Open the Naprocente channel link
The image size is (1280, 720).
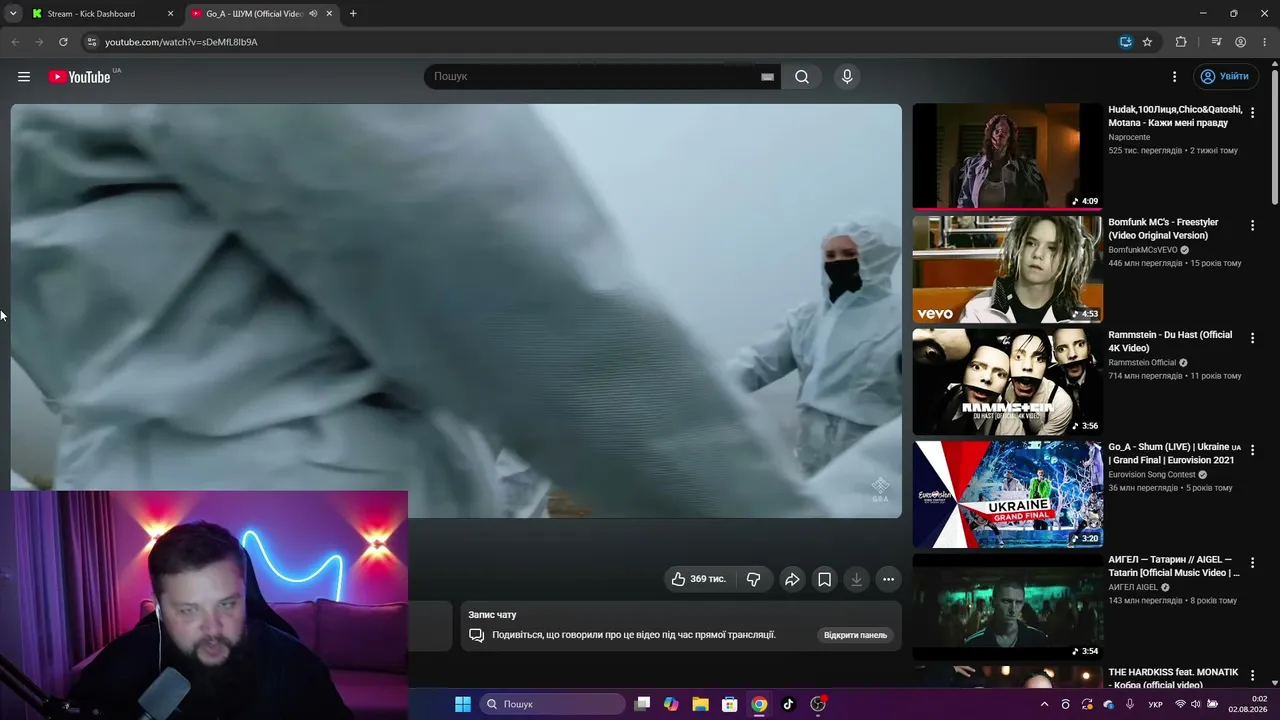click(1129, 137)
